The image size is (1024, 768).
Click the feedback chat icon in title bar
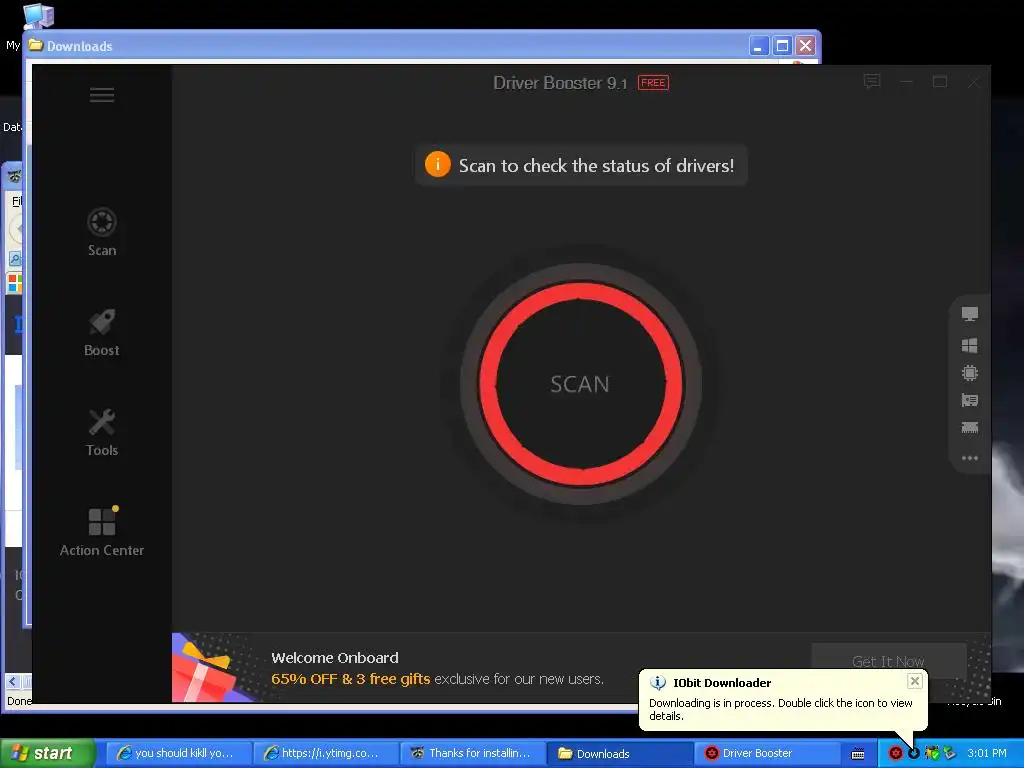tap(872, 82)
